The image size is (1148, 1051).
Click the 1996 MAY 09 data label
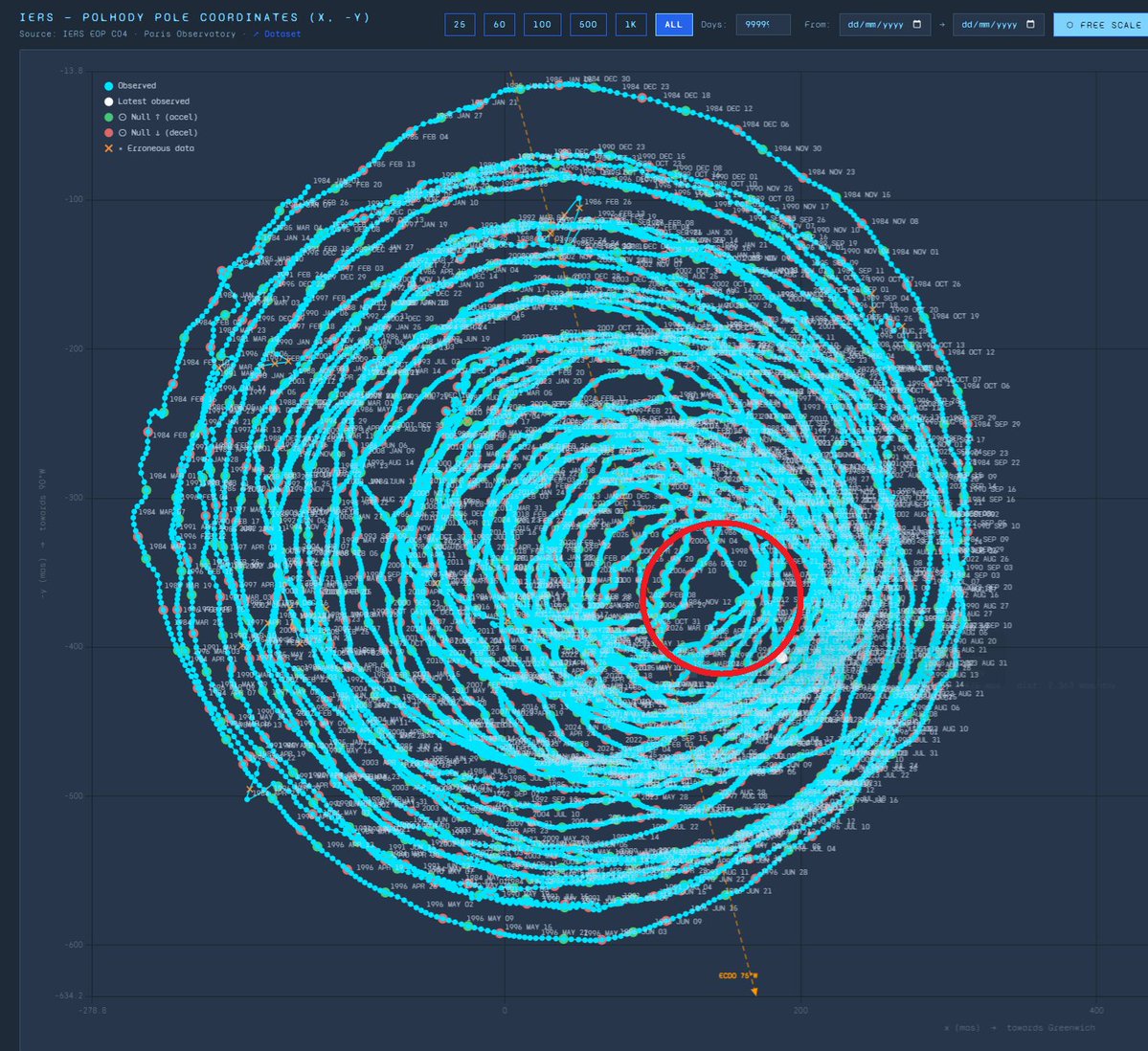coord(490,918)
